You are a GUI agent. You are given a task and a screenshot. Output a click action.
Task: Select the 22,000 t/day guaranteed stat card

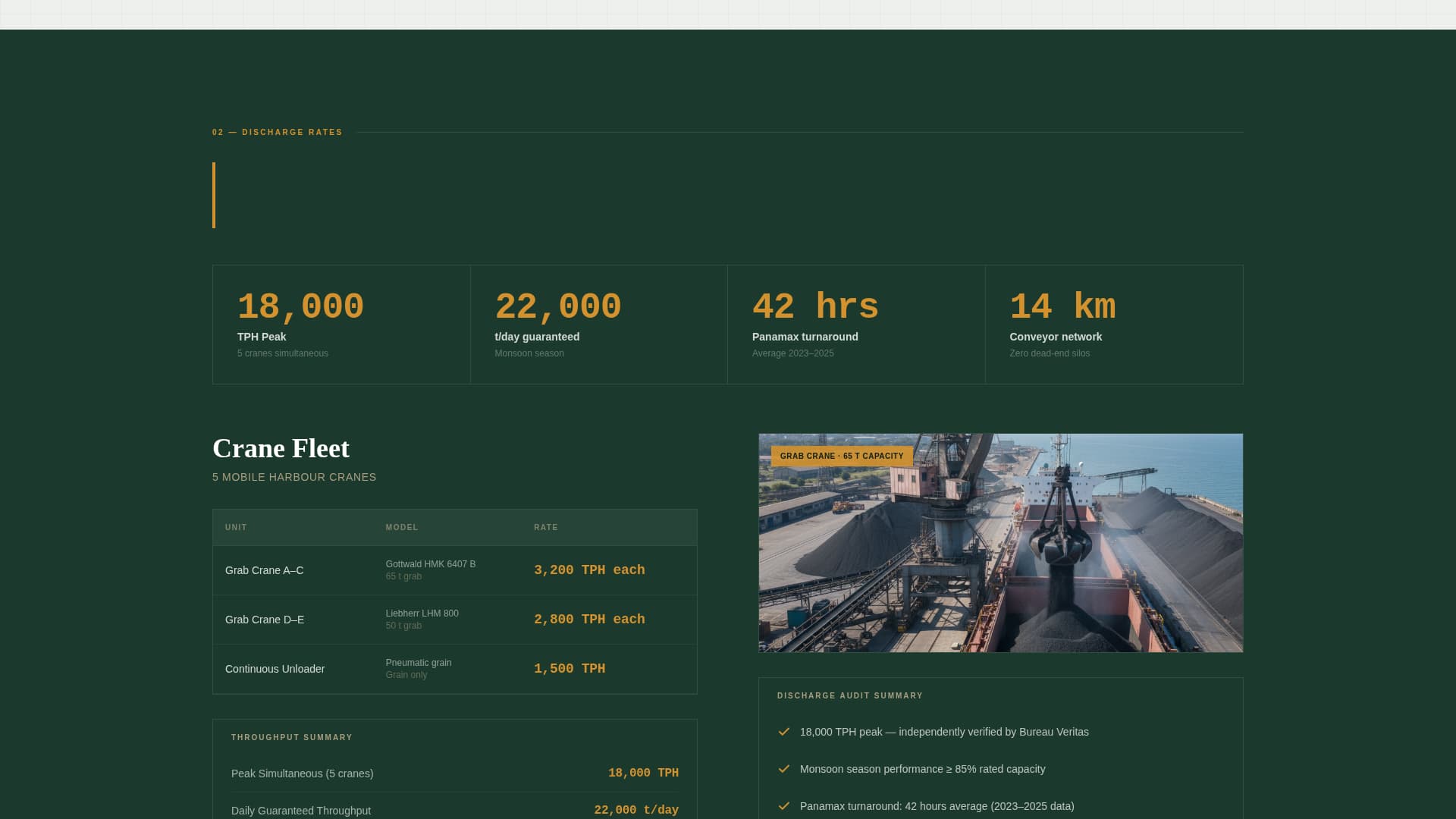[598, 324]
